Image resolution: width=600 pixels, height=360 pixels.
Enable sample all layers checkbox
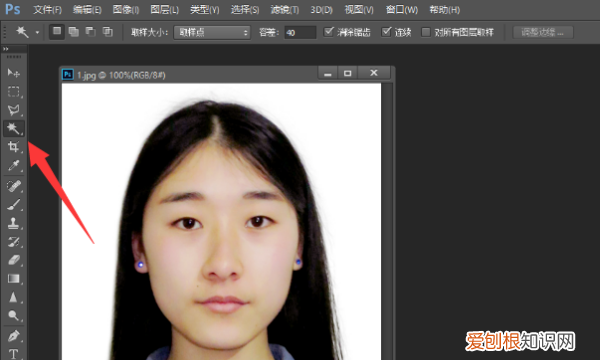426,32
